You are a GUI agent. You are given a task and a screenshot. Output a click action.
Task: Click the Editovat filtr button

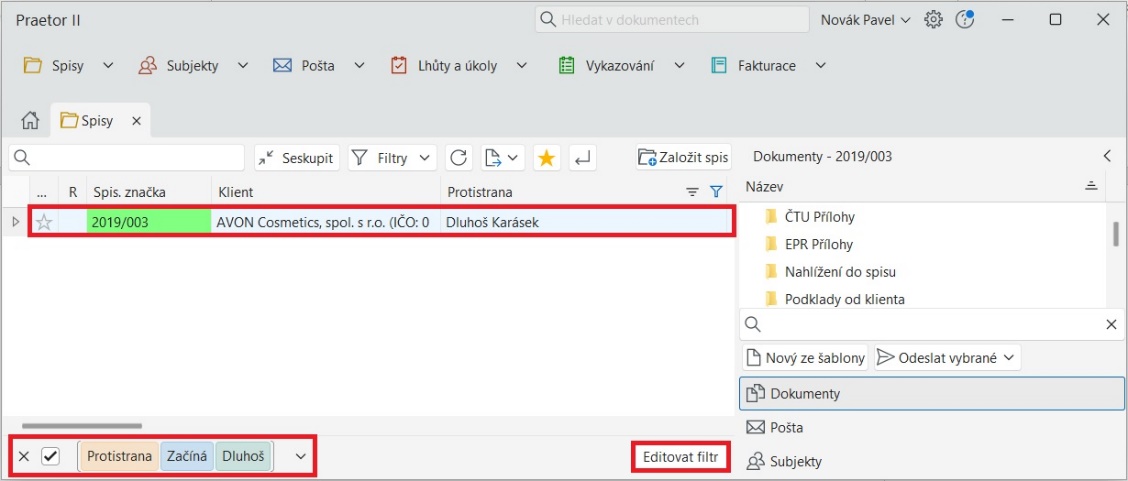pyautogui.click(x=680, y=457)
